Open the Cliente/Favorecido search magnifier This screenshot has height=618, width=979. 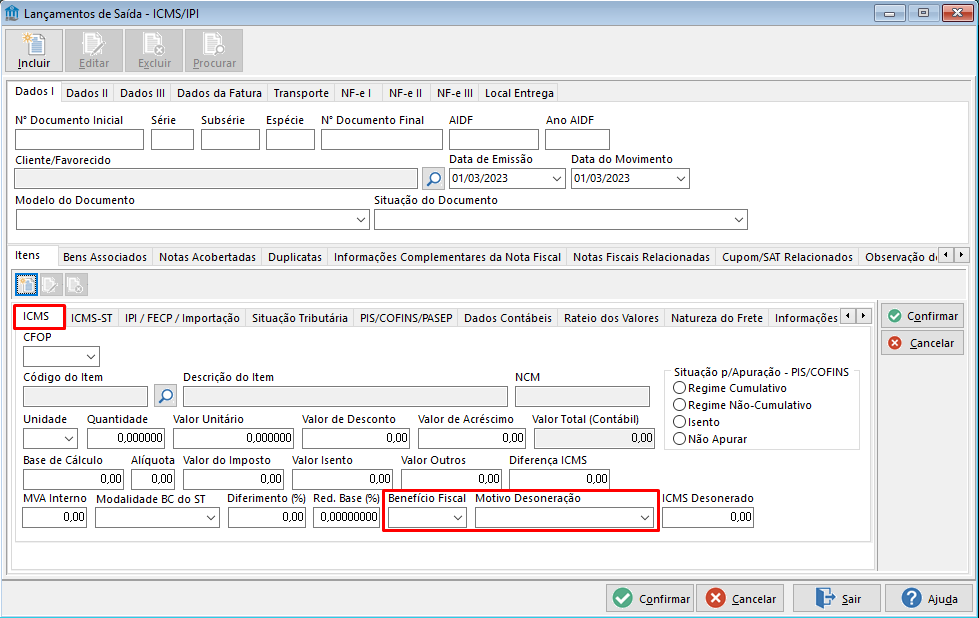[433, 179]
